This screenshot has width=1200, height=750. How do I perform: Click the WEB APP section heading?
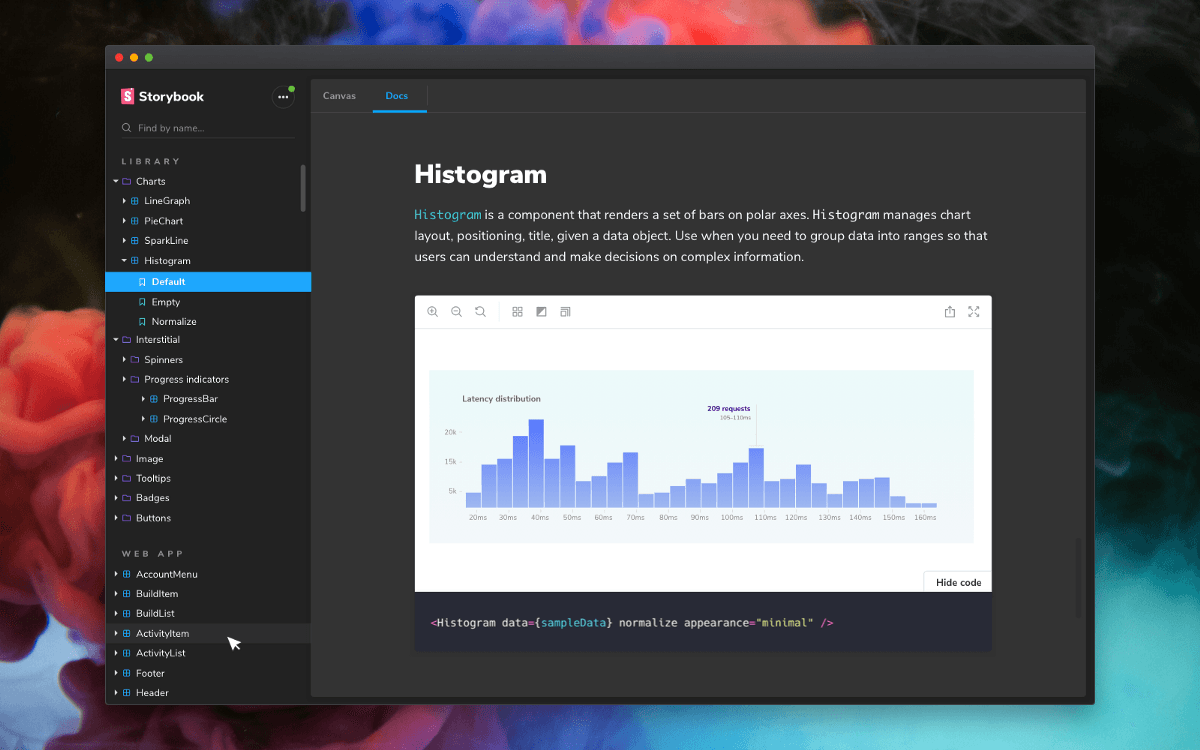click(153, 554)
